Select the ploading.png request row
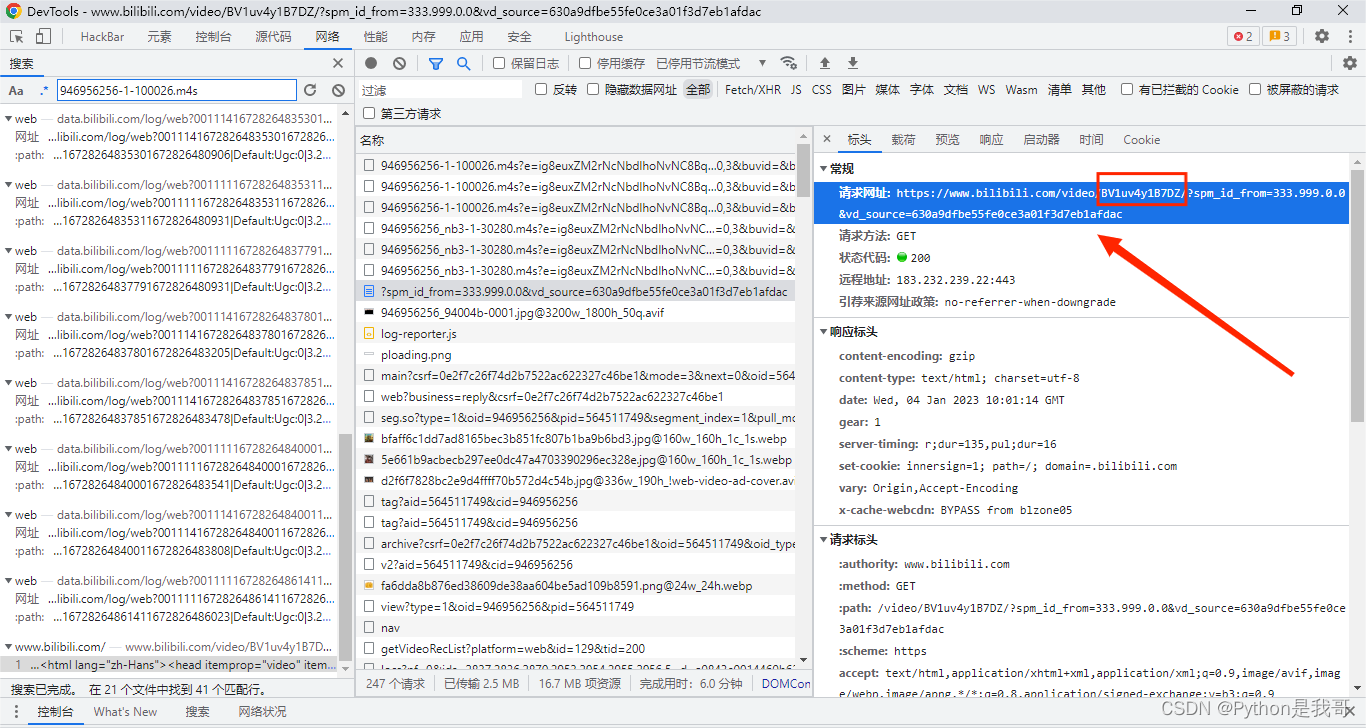This screenshot has height=728, width=1366. pos(577,355)
